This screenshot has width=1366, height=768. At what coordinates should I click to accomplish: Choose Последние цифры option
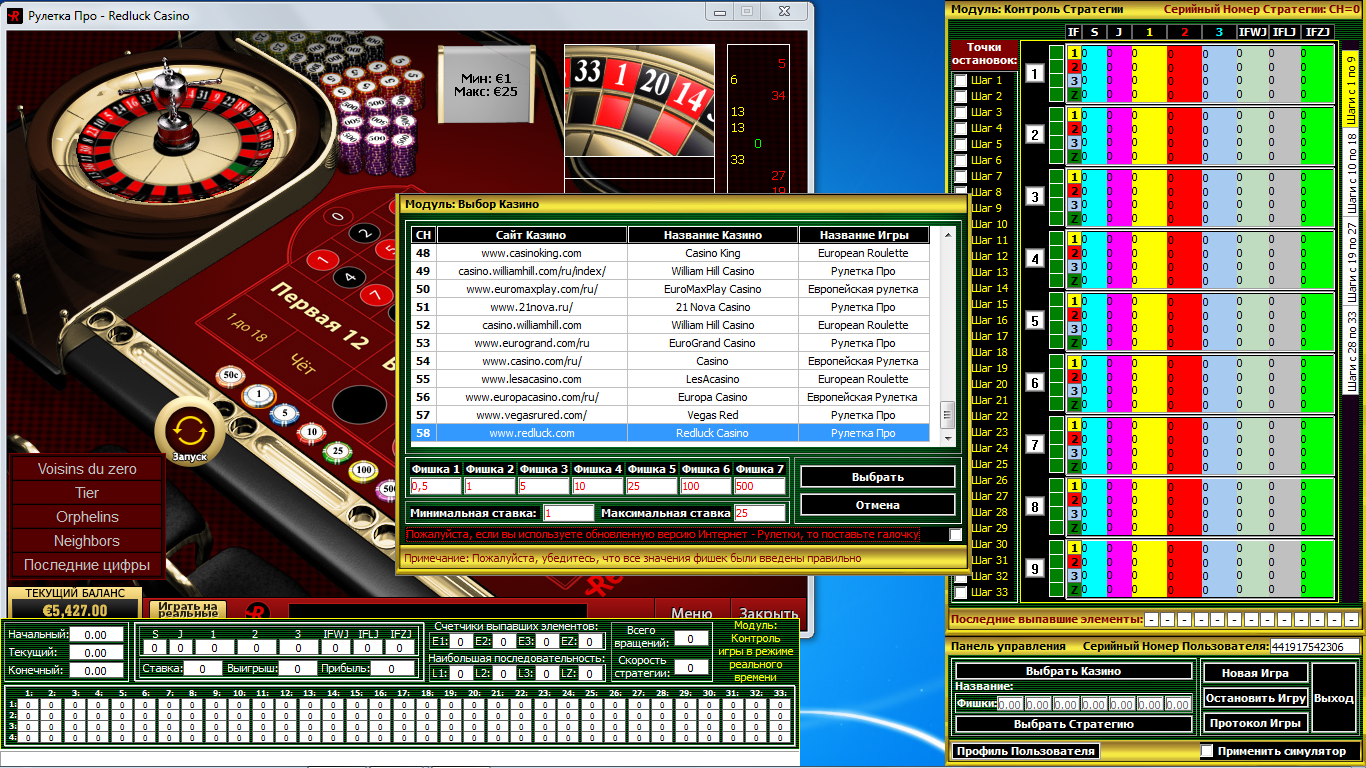click(87, 565)
